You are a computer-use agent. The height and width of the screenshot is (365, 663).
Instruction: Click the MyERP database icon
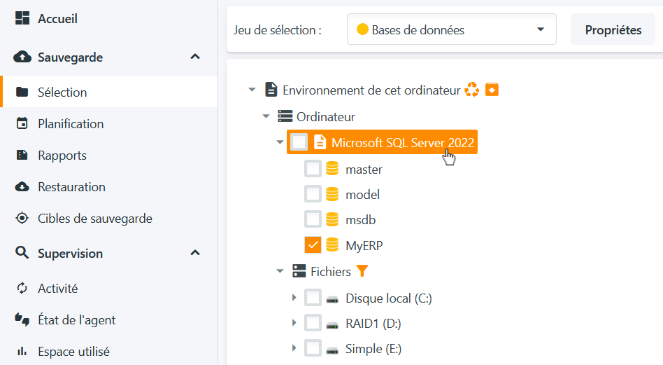tap(332, 245)
